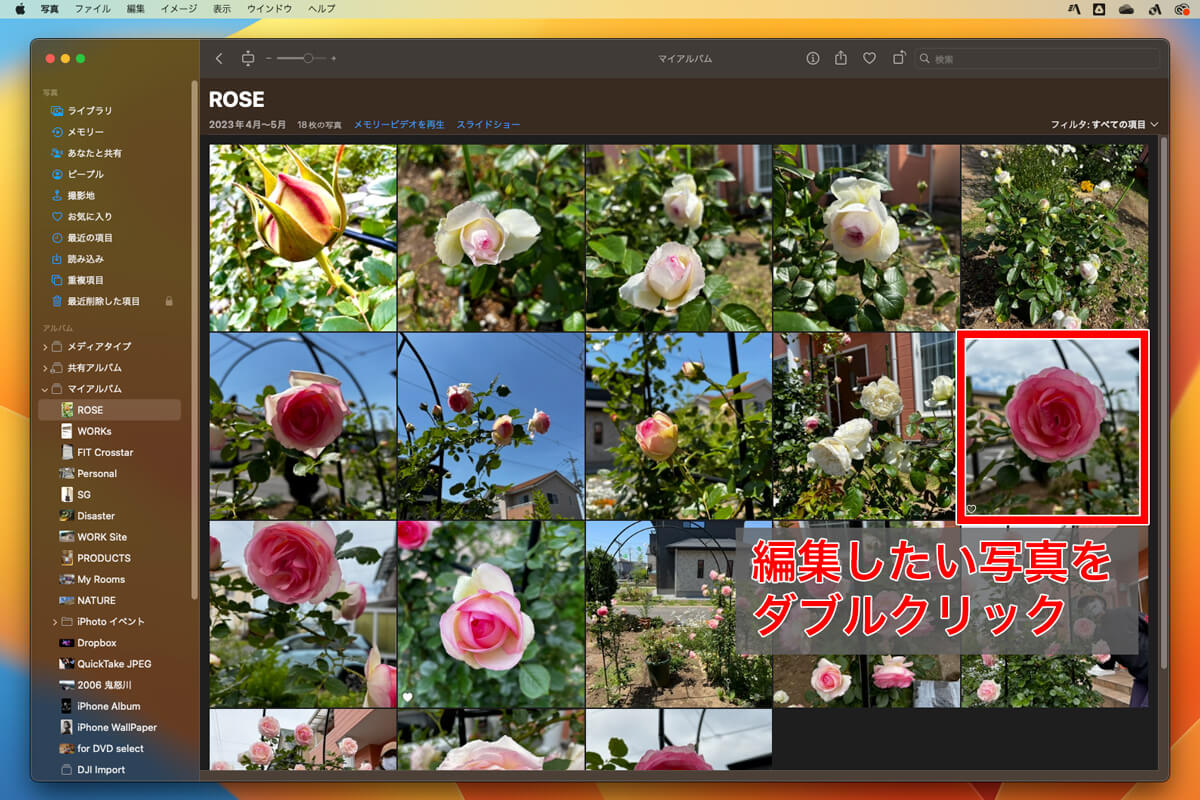
Task: Click the photo grid vertical scrollbar
Action: (x=1162, y=400)
